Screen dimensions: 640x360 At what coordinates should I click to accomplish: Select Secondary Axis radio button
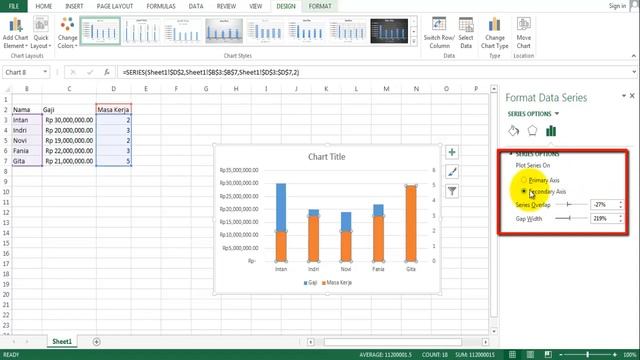pyautogui.click(x=524, y=191)
